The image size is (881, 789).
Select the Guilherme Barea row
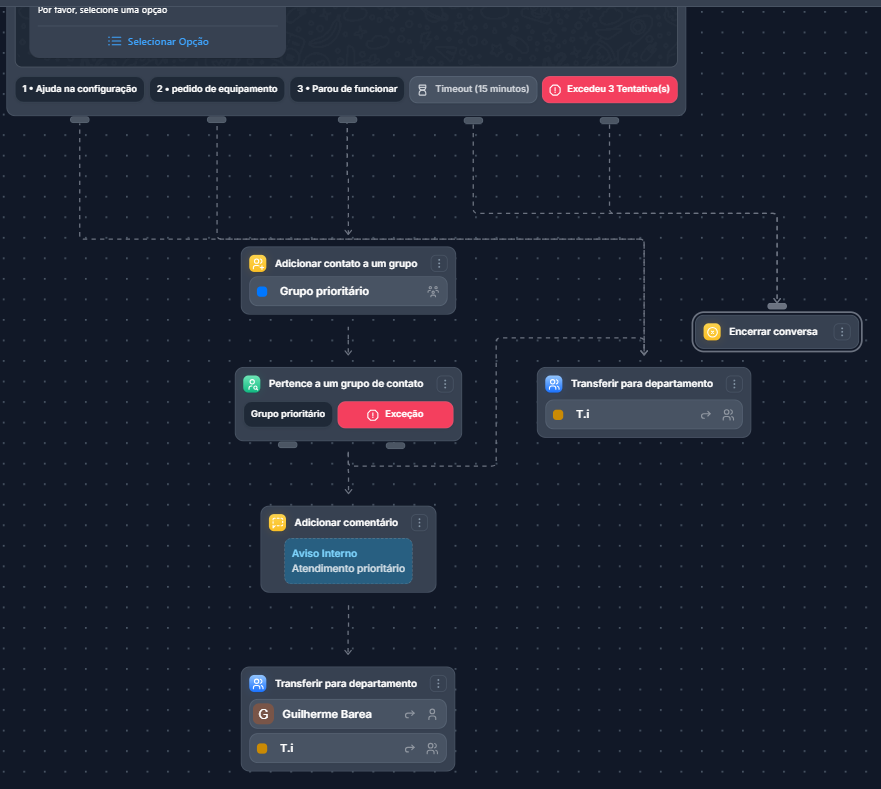348,714
